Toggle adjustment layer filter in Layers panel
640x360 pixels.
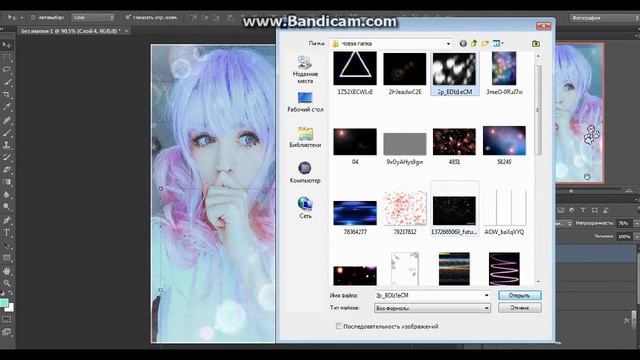click(x=572, y=210)
